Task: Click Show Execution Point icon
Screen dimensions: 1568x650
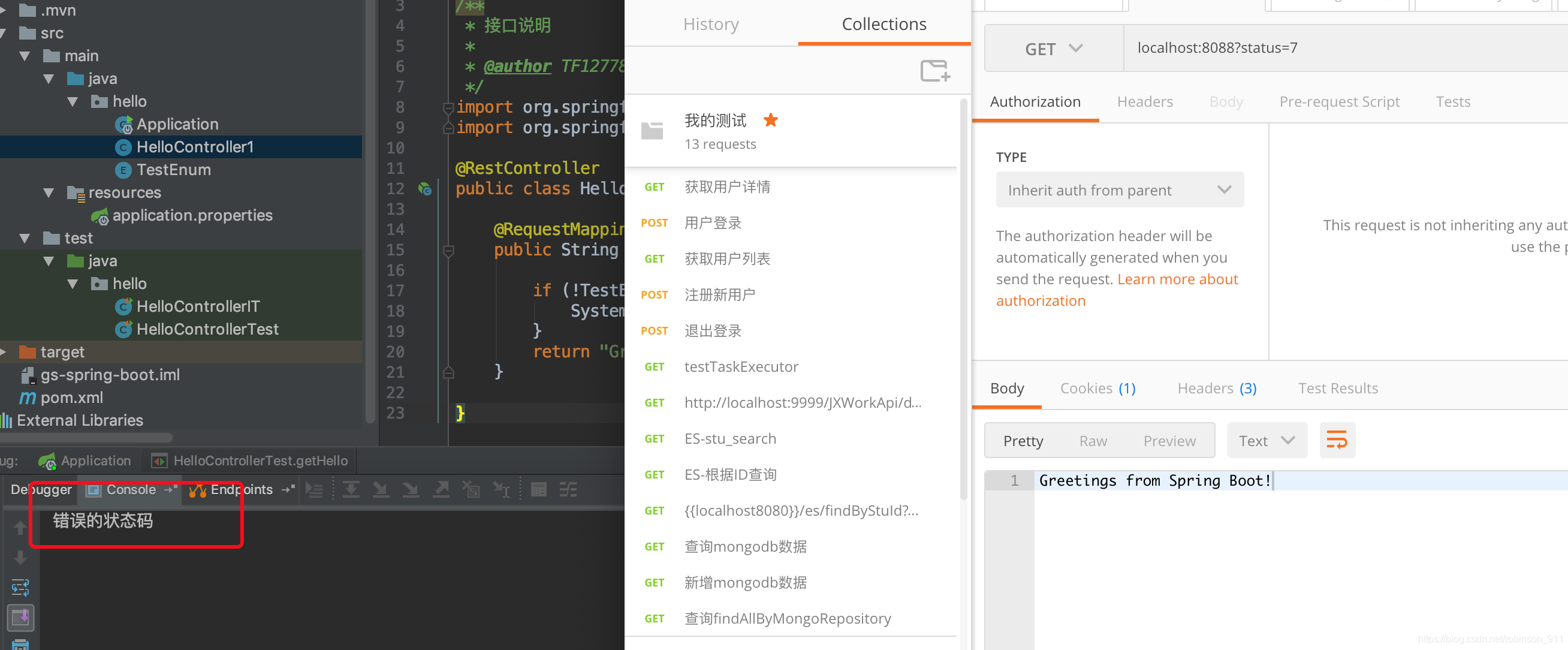Action: click(314, 489)
